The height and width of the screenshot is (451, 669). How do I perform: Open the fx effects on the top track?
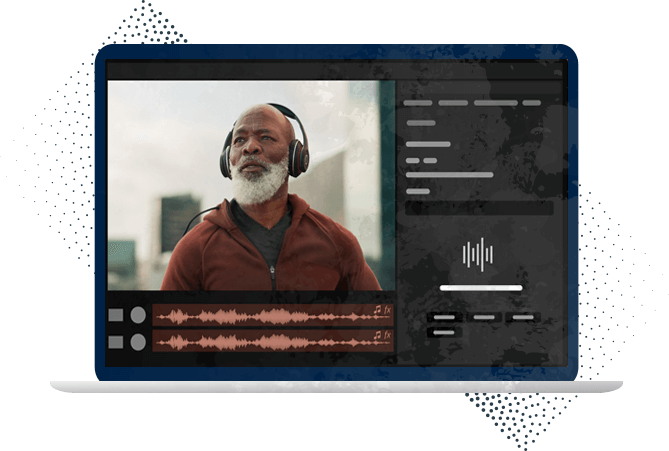tap(388, 310)
